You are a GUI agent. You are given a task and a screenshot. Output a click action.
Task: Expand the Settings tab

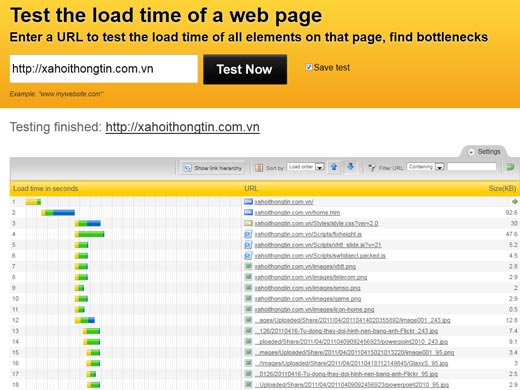[x=484, y=152]
